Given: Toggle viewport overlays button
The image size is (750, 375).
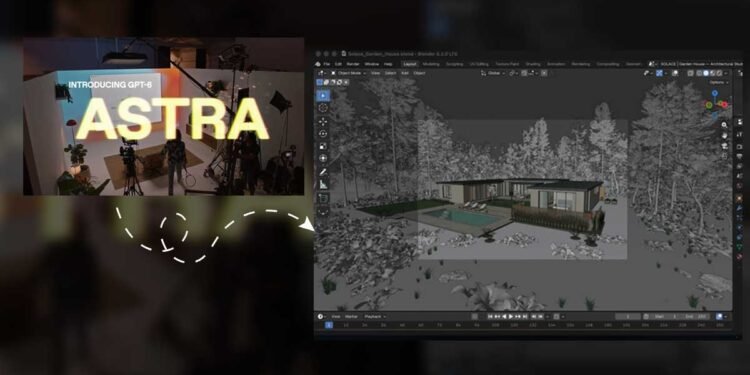Looking at the screenshot, I should pyautogui.click(x=675, y=73).
